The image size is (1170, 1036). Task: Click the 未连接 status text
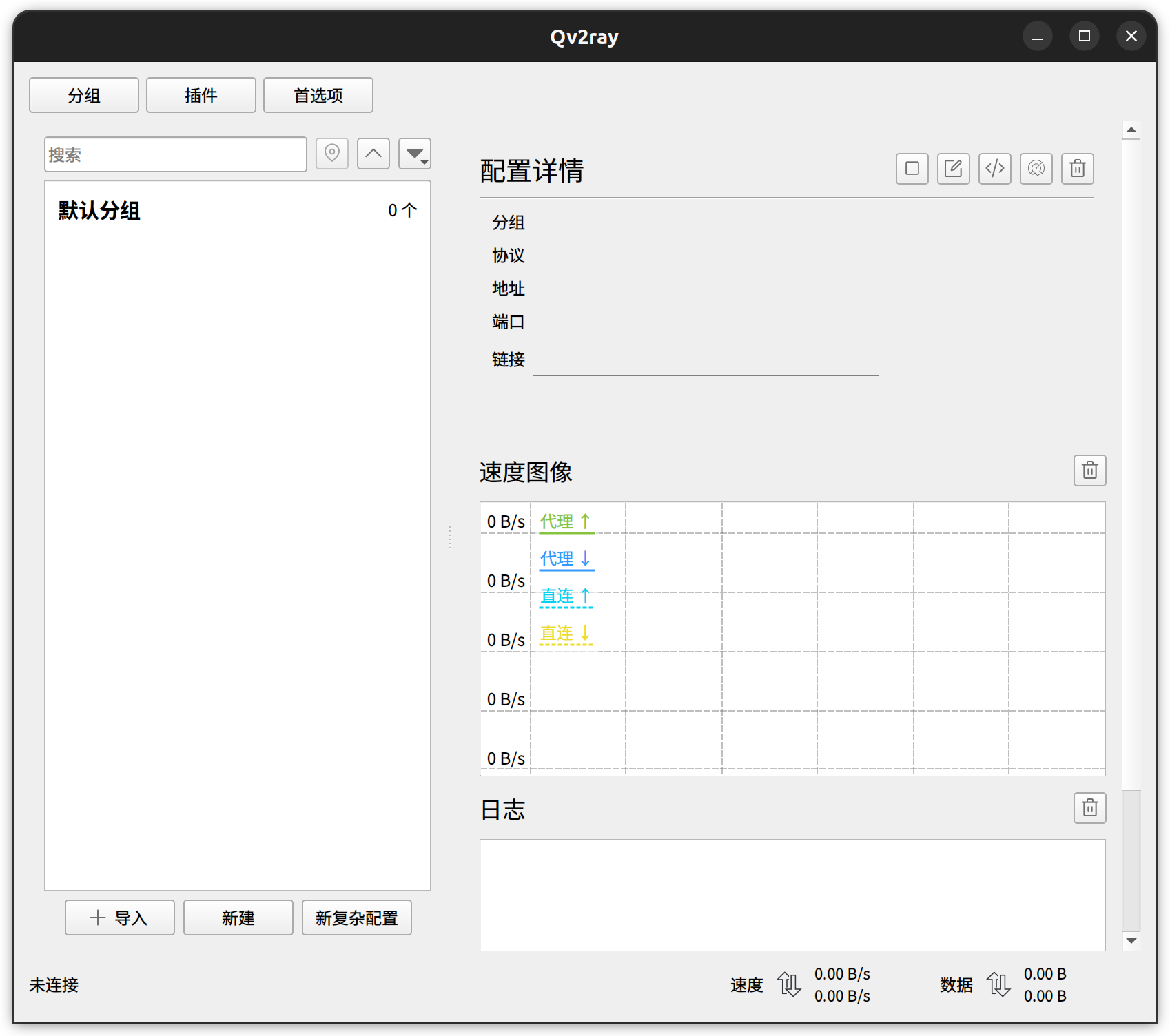click(54, 985)
